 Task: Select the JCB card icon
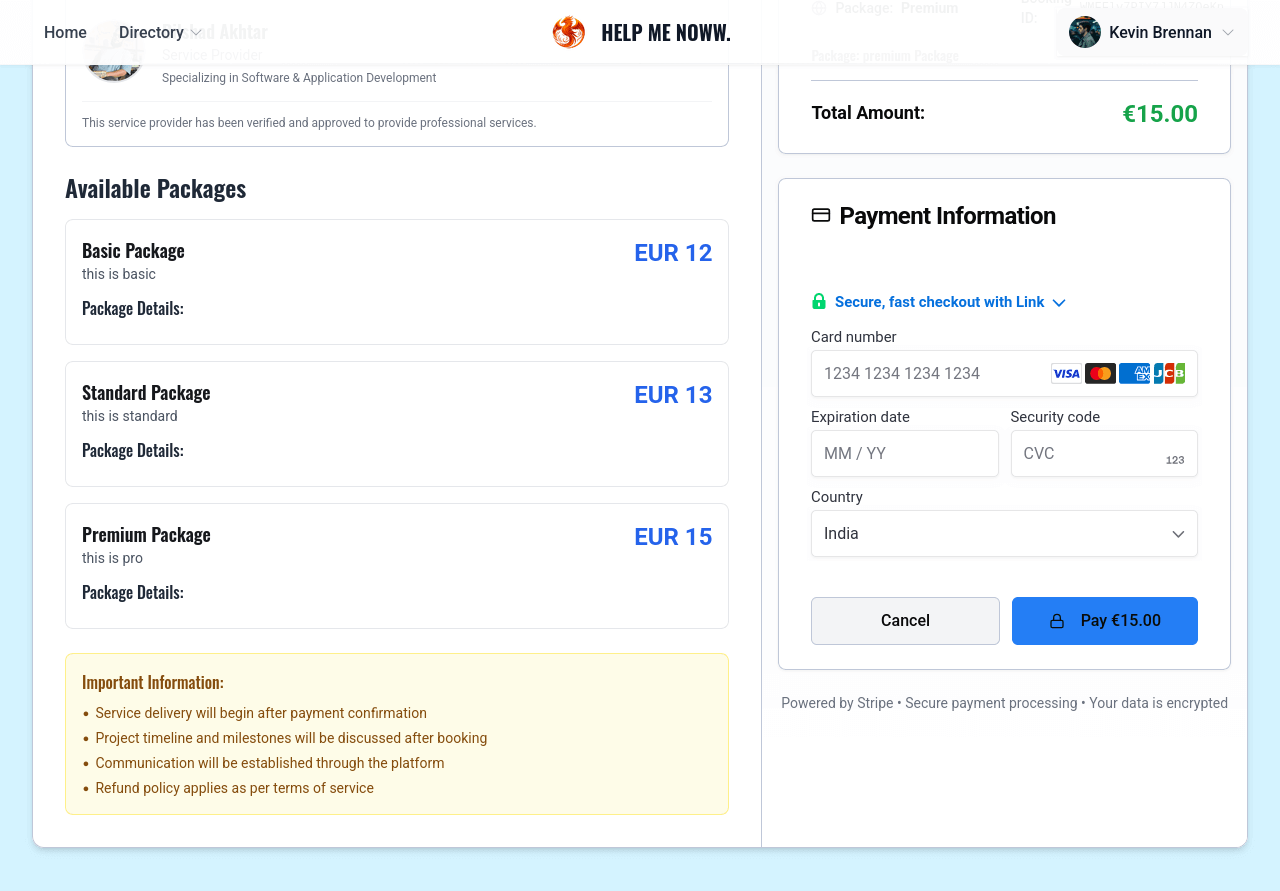tap(1170, 373)
